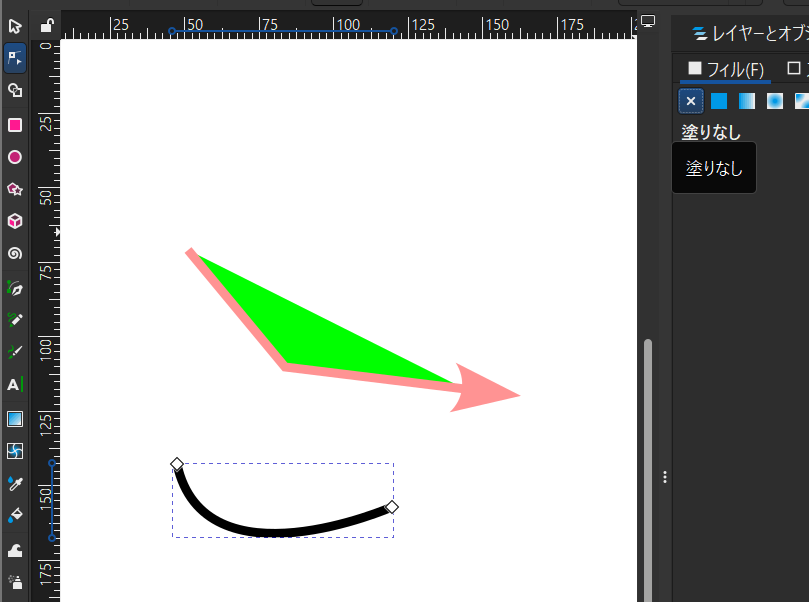Pick the Ellipse circle tool

(x=15, y=157)
